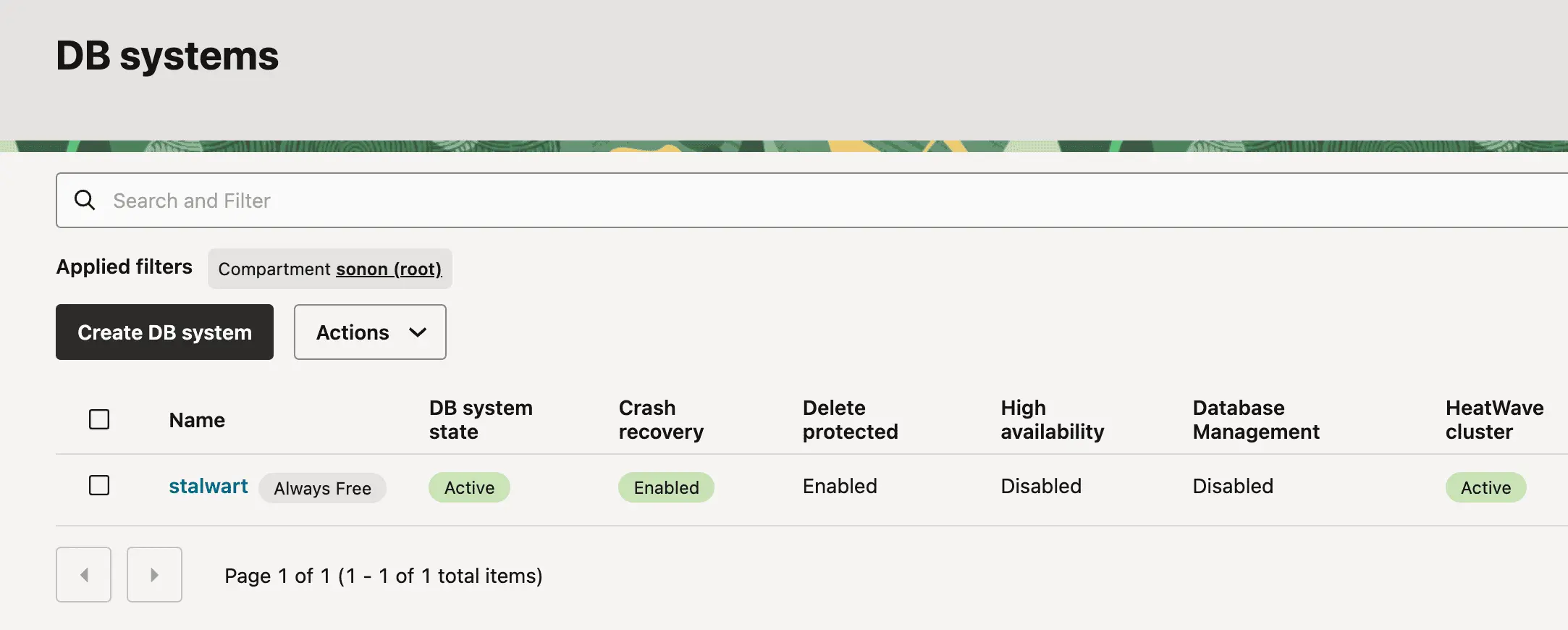The height and width of the screenshot is (630, 1568).
Task: Toggle the select-all checkbox in table header
Action: pos(99,419)
